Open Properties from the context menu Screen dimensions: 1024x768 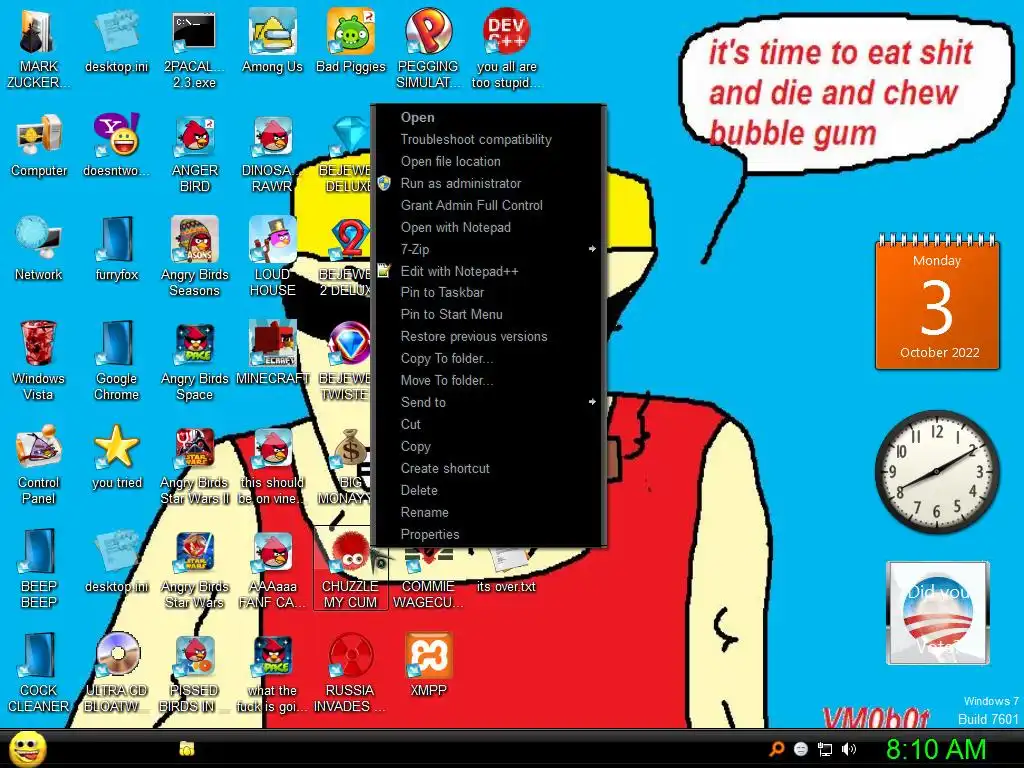pos(488,534)
